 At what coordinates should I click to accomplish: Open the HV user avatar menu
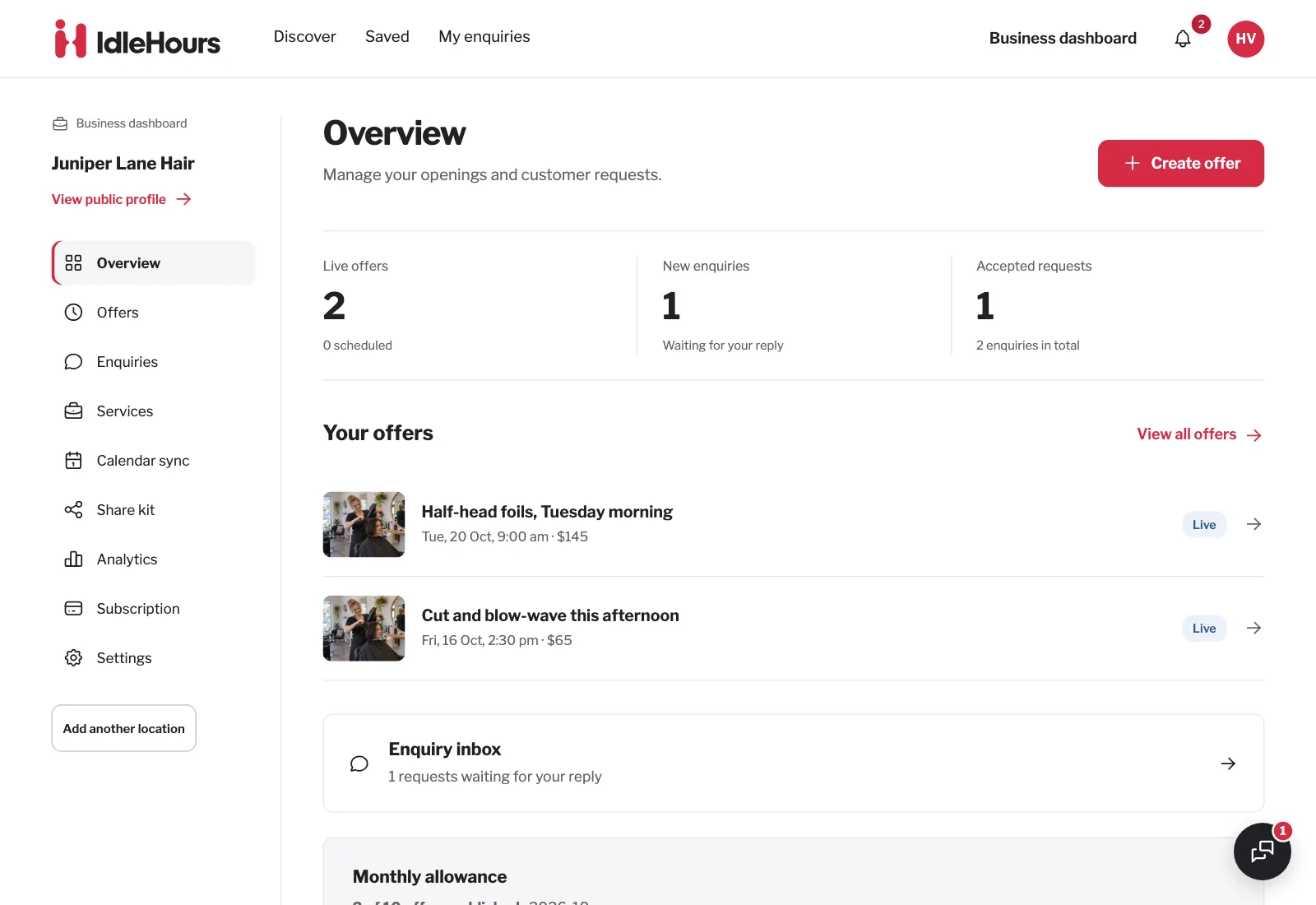coord(1245,39)
